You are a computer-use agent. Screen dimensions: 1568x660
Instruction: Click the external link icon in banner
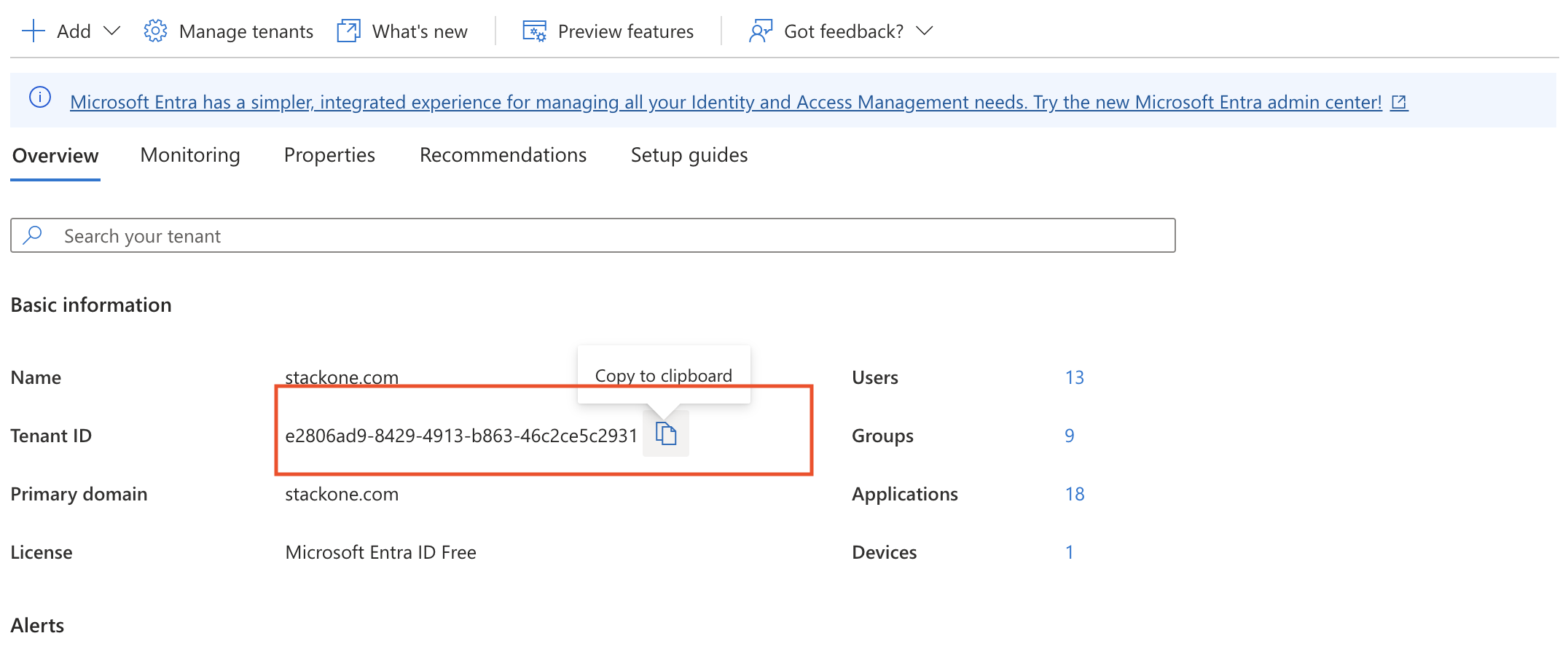click(x=1399, y=102)
